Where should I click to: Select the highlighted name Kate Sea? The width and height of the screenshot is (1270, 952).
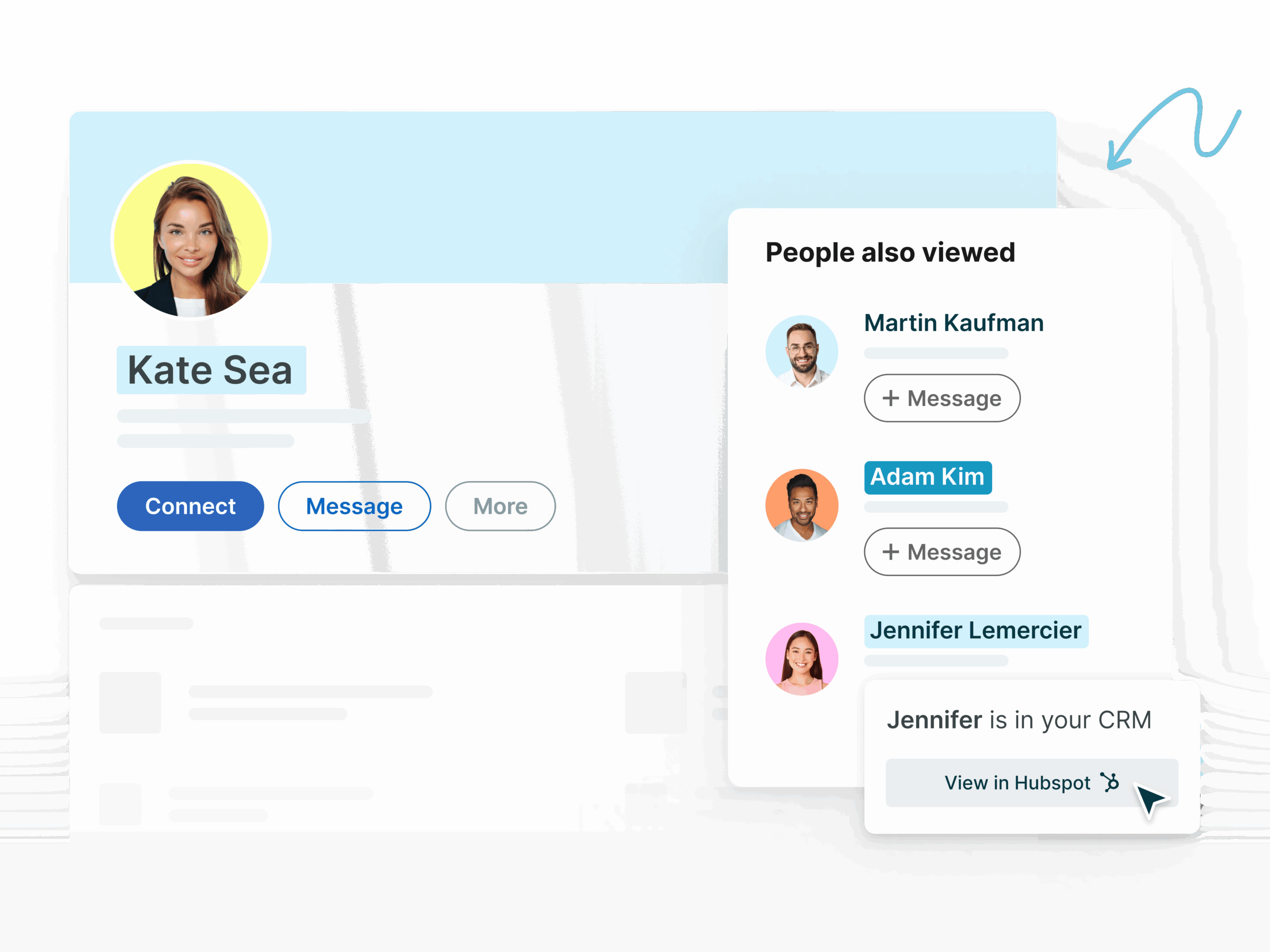click(211, 369)
